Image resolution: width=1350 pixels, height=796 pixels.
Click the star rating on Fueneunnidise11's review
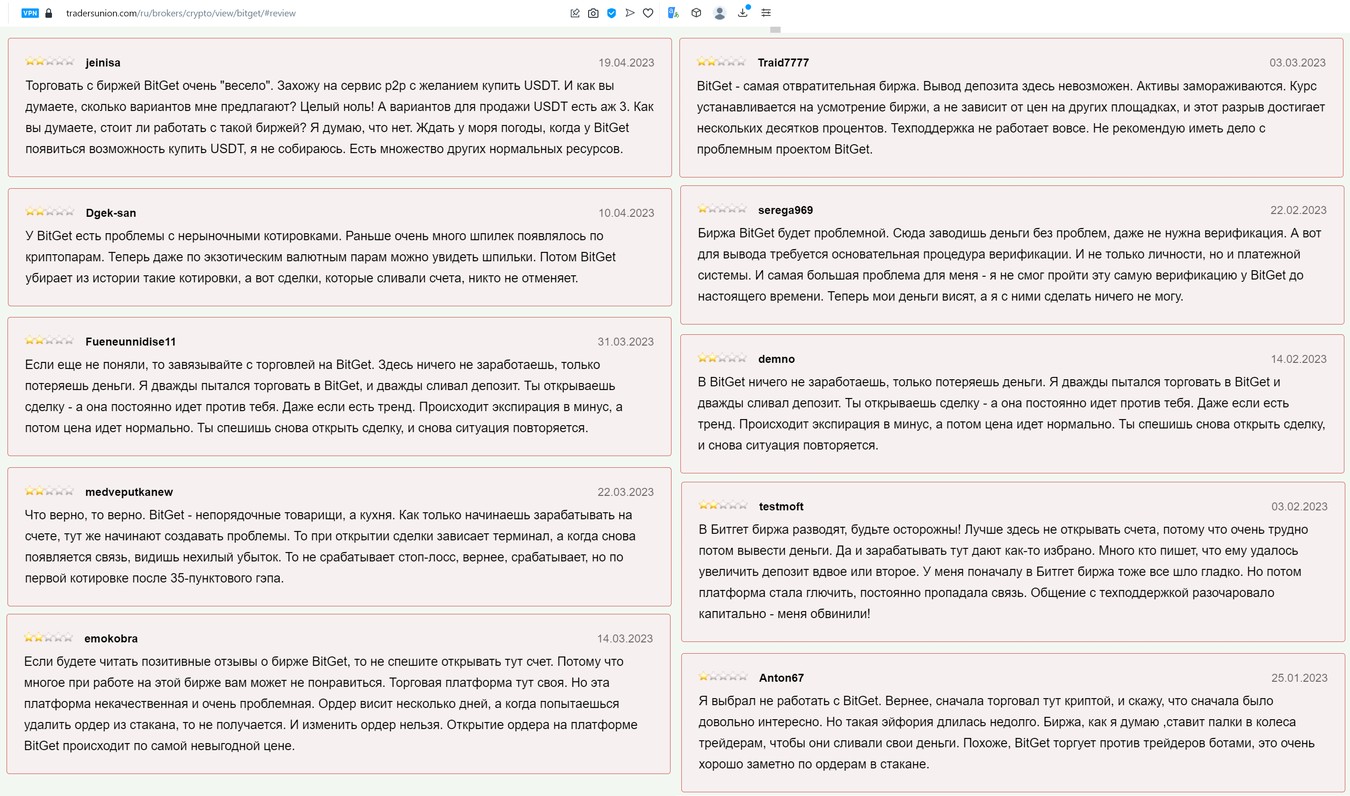tap(49, 341)
